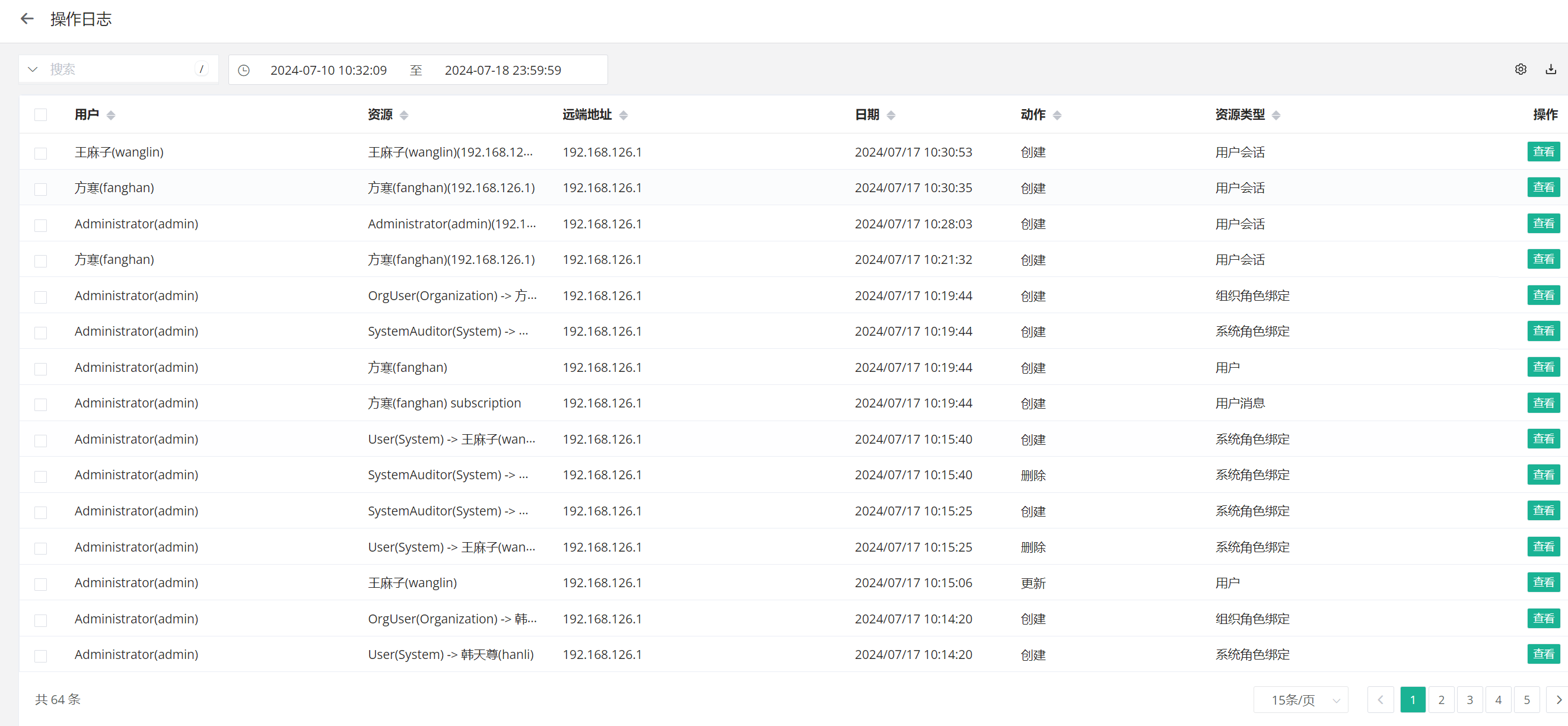The width and height of the screenshot is (1568, 726).
Task: Select checkbox for 10:28:03 Administrator row
Action: tap(41, 225)
